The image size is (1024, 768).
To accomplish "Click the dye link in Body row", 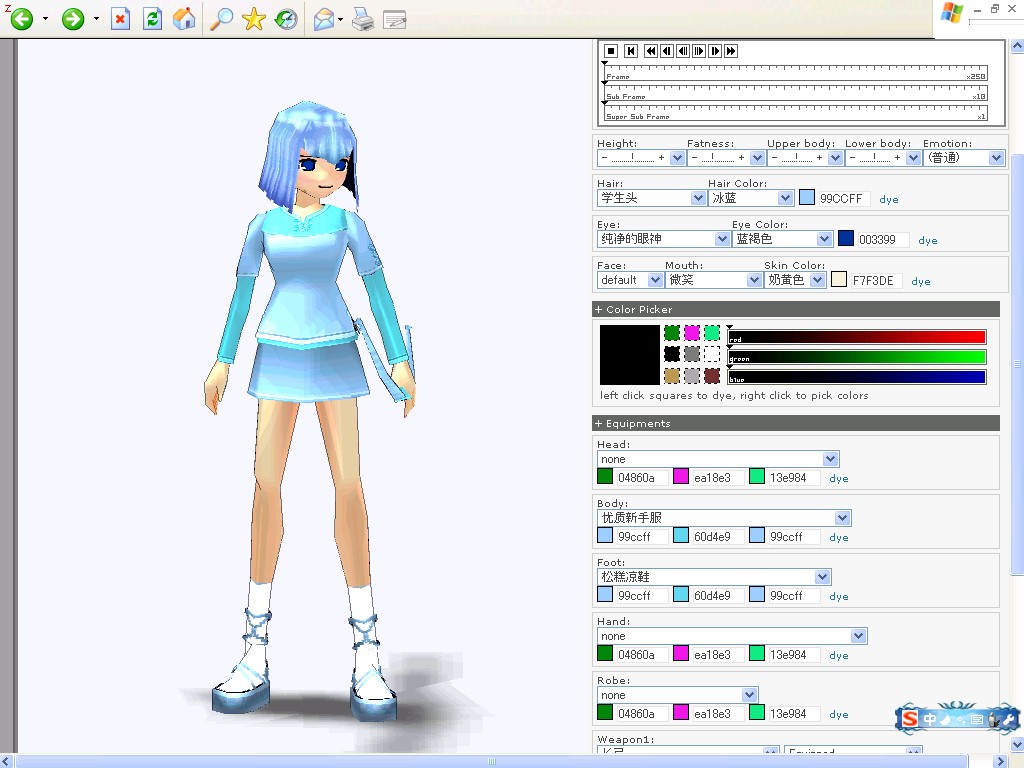I will tap(839, 538).
